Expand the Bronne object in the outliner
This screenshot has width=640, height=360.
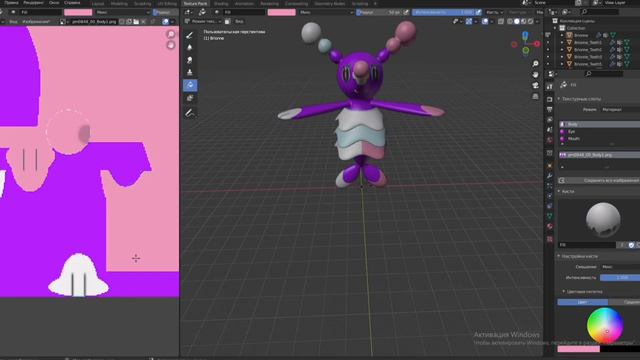tap(562, 35)
